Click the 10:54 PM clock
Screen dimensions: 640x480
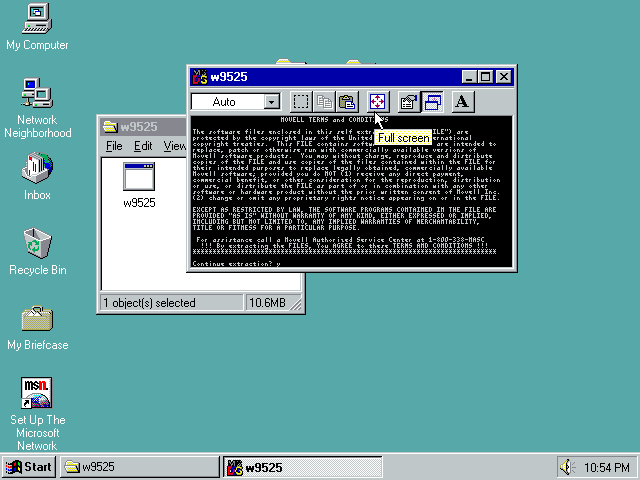click(607, 467)
